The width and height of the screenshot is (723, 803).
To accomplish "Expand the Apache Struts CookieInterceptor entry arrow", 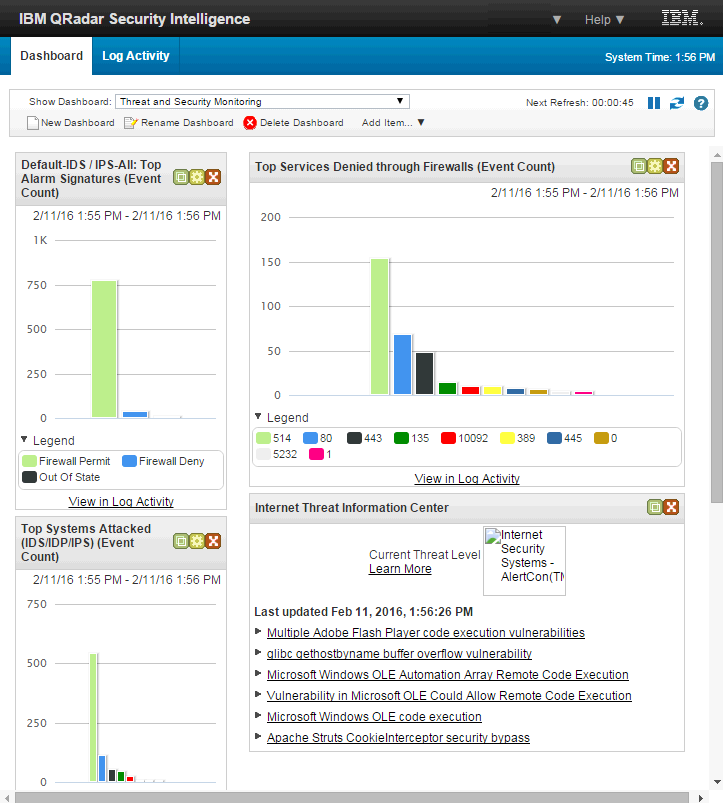I will pyautogui.click(x=258, y=736).
